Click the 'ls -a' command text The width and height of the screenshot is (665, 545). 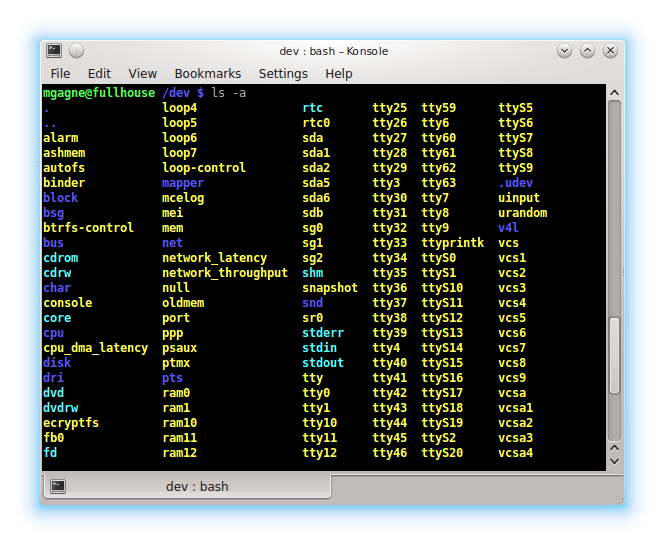tap(229, 92)
